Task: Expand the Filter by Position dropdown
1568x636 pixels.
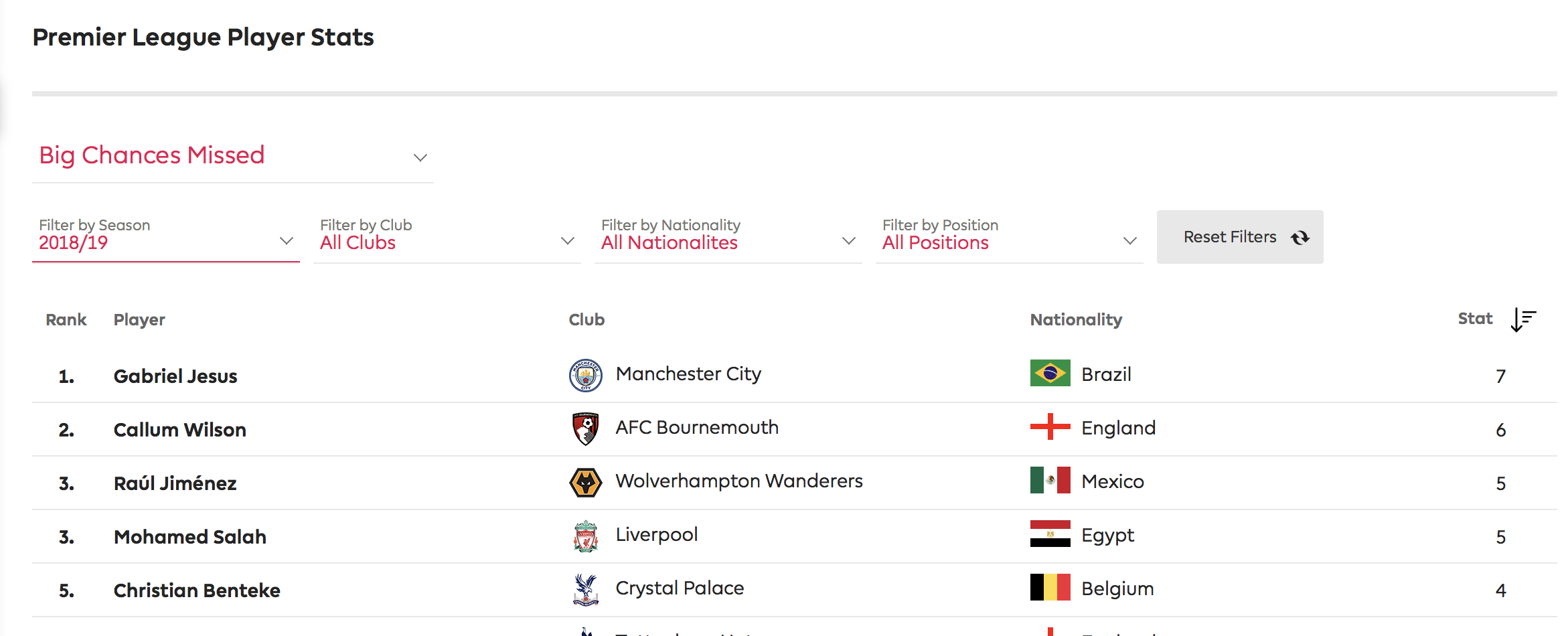Action: coord(1010,236)
